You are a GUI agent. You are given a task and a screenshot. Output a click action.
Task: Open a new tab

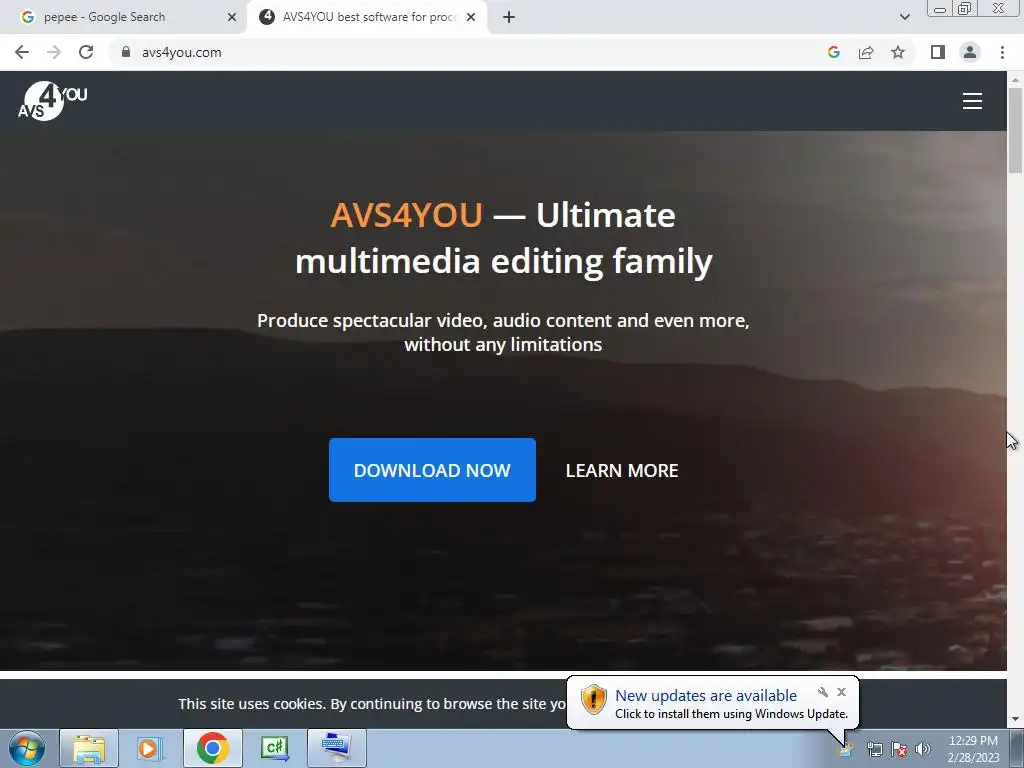point(509,17)
